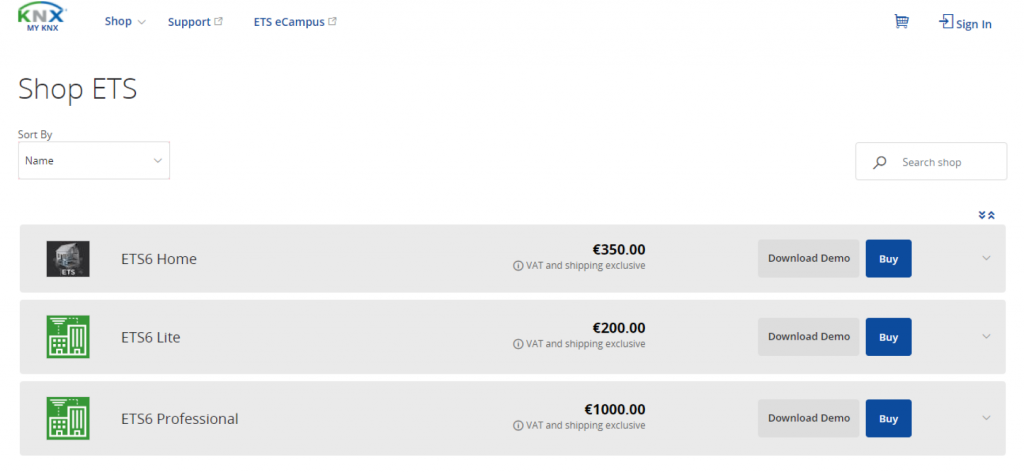This screenshot has width=1024, height=472.
Task: Expand the ETS6 Lite row chevron
Action: 986,337
